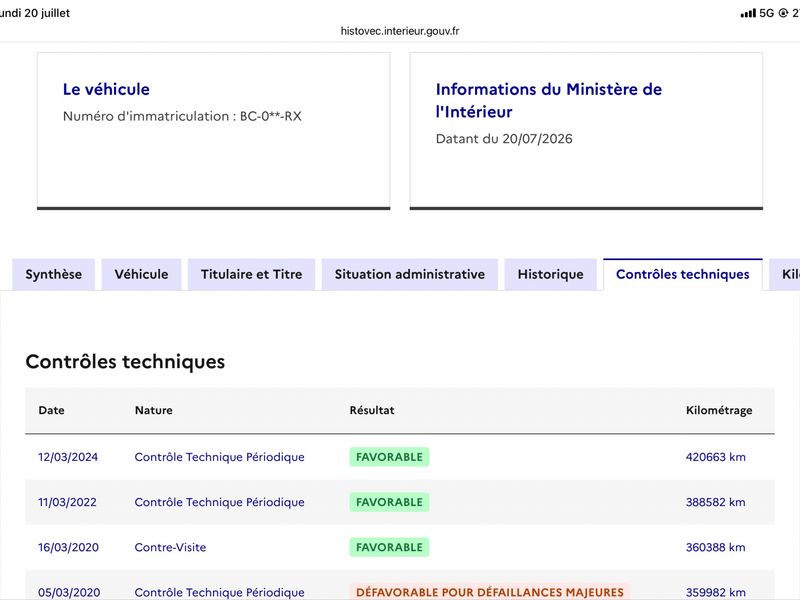Open the Synthèse tab
800x600 pixels.
click(x=54, y=274)
